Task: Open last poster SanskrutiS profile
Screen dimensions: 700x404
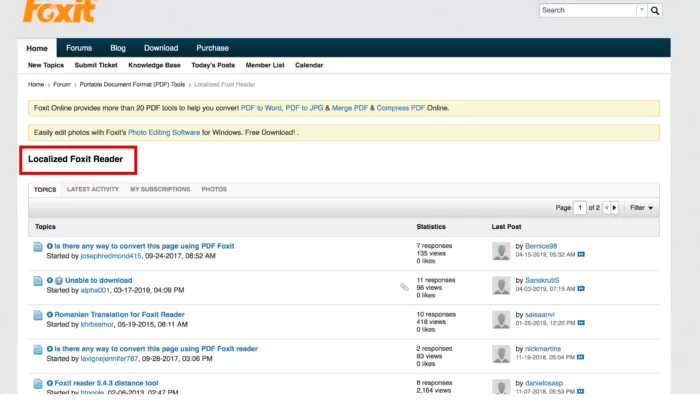Action: [x=542, y=280]
